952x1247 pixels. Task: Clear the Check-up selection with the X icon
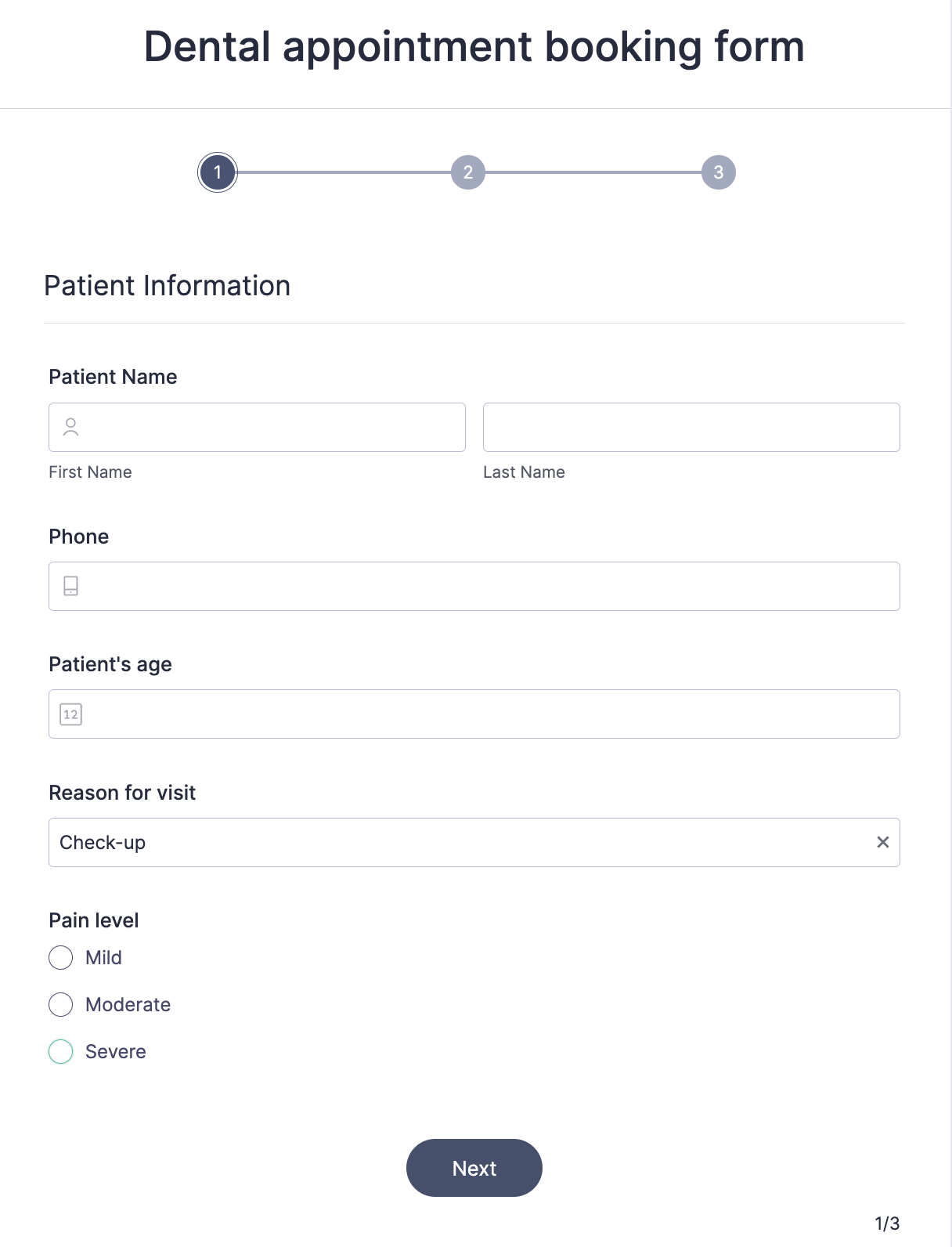pos(882,842)
